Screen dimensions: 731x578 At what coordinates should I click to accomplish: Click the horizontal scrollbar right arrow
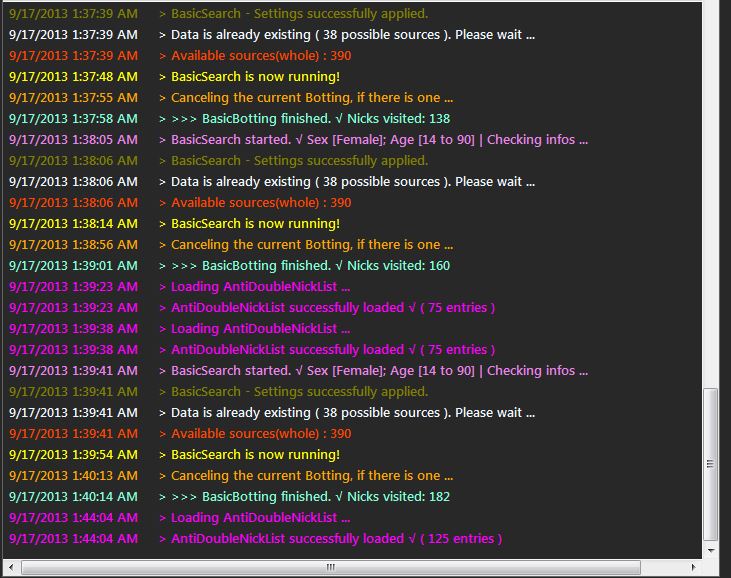click(693, 567)
